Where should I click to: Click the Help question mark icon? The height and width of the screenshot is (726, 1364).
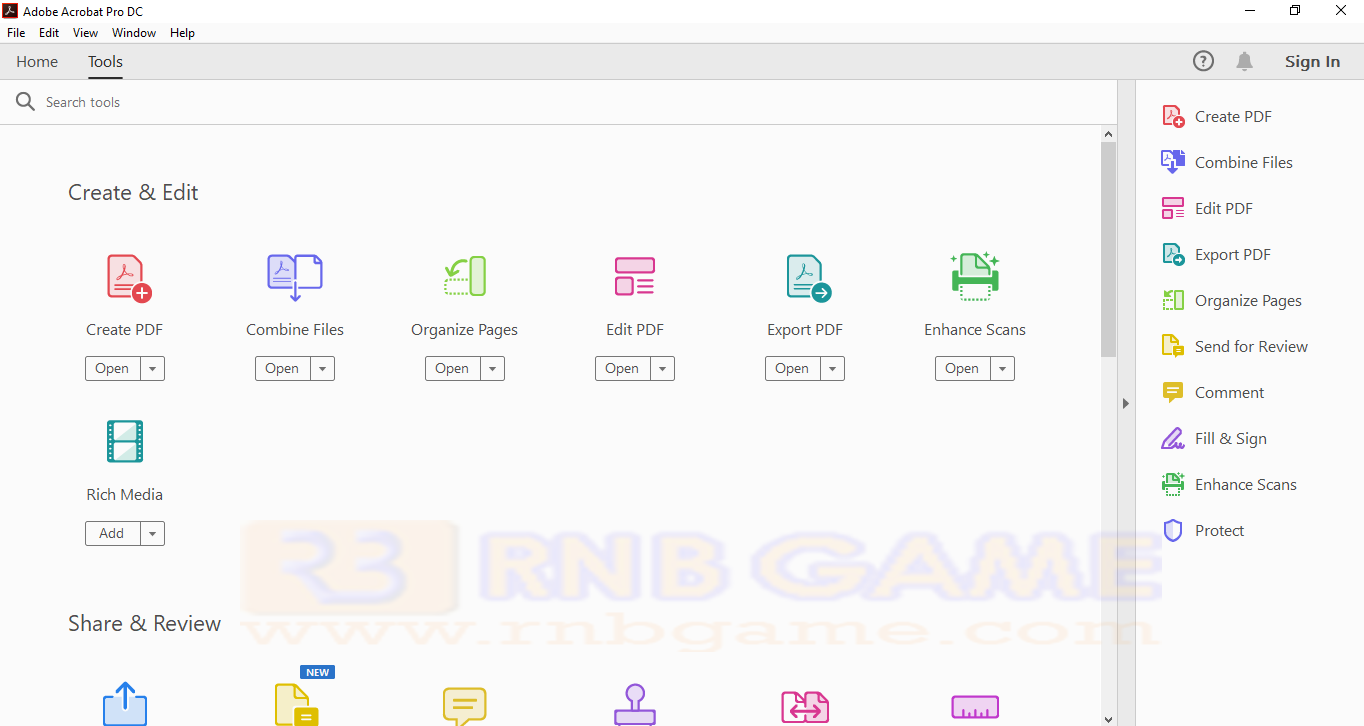(1204, 61)
